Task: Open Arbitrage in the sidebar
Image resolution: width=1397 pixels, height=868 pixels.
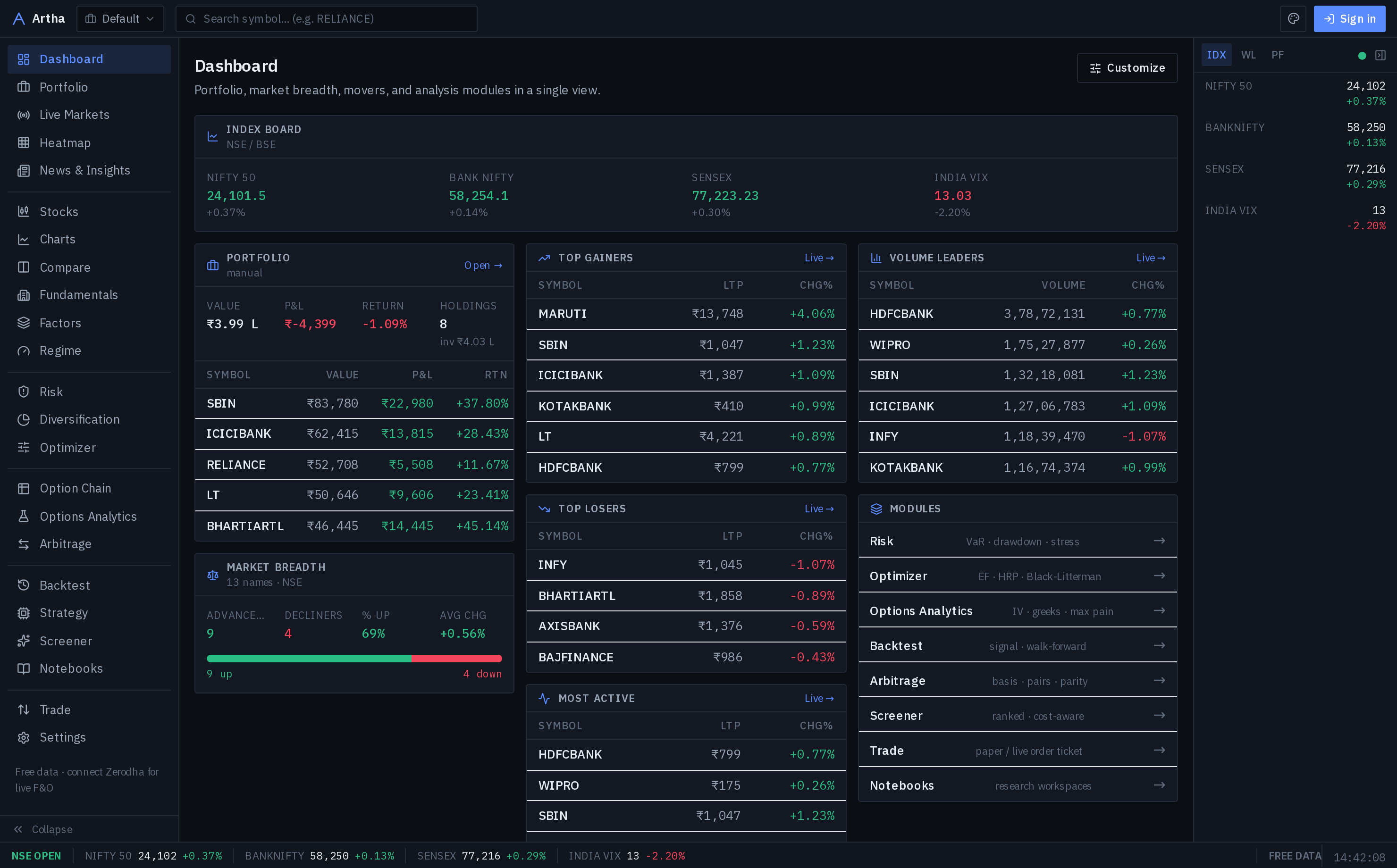Action: 89,544
